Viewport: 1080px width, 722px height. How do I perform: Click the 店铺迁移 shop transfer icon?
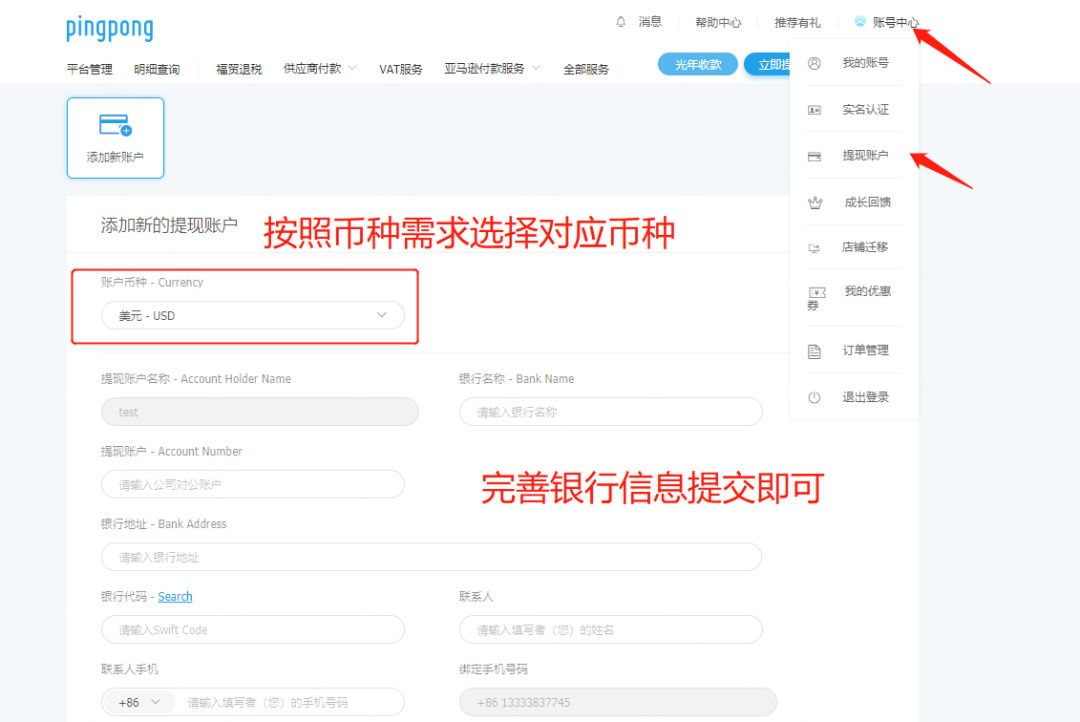pyautogui.click(x=816, y=250)
